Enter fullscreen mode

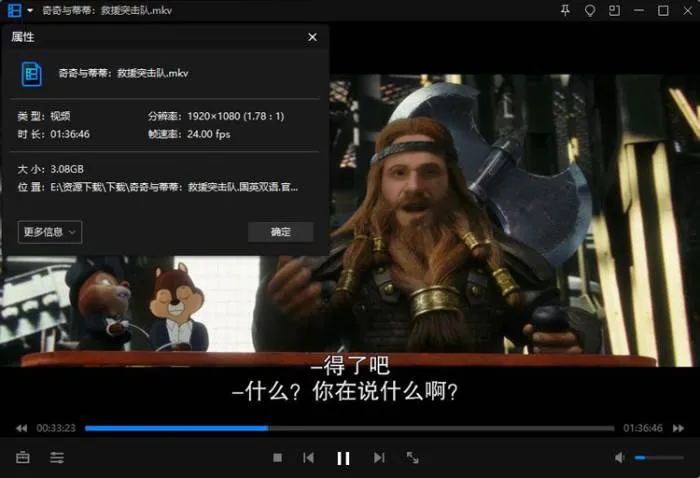pyautogui.click(x=412, y=458)
